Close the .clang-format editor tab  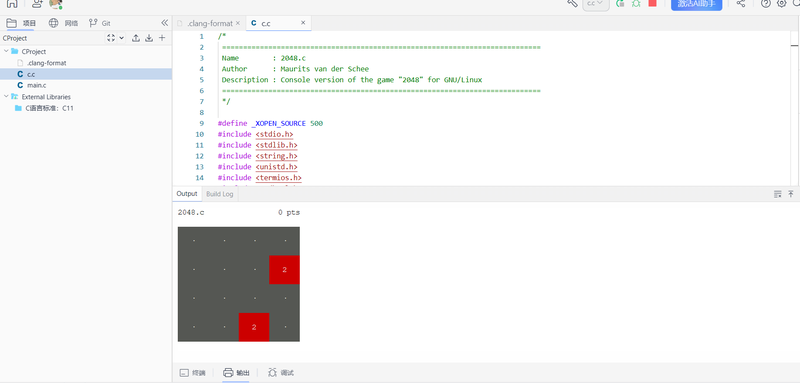coord(238,23)
